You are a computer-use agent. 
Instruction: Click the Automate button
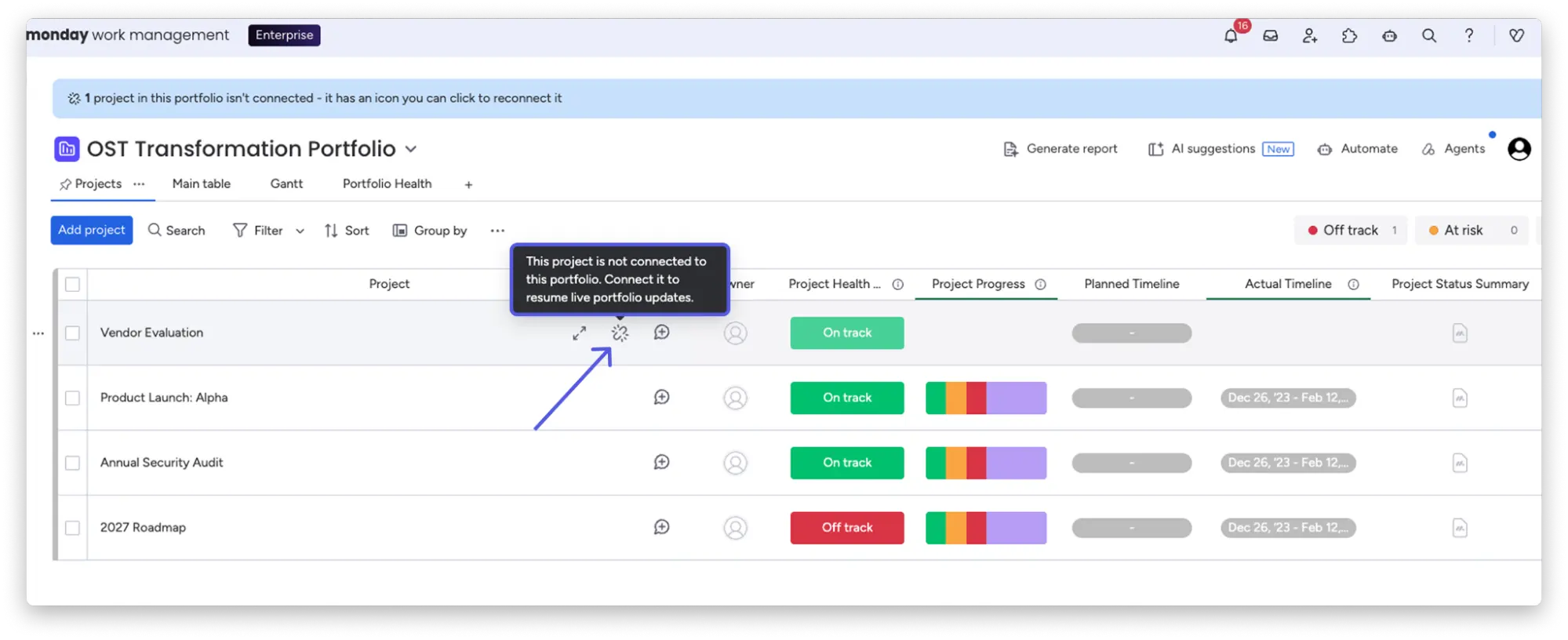pyautogui.click(x=1358, y=149)
